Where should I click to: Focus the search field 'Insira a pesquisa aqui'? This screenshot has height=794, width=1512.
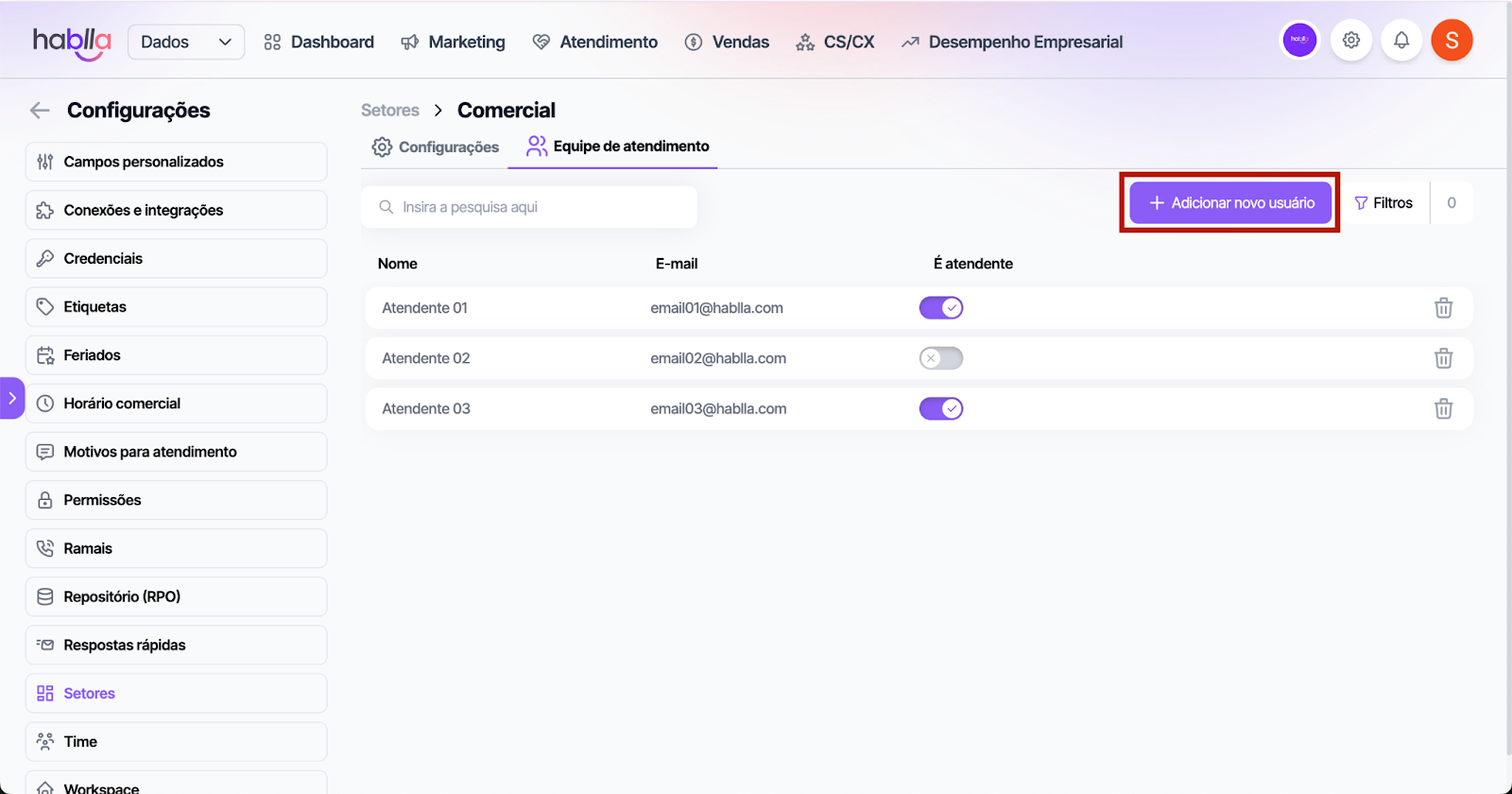pyautogui.click(x=529, y=207)
